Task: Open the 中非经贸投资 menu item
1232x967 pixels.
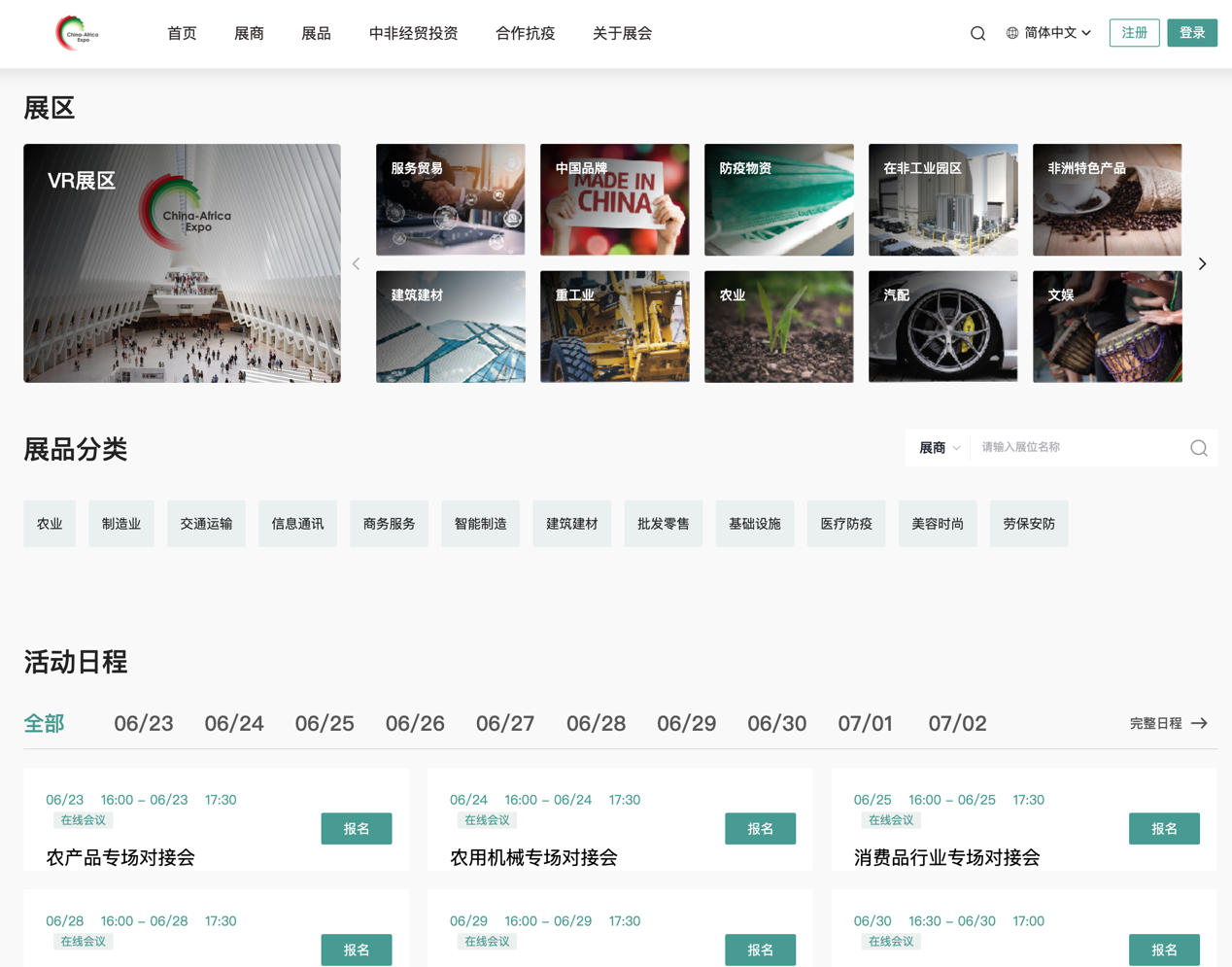Action: (413, 32)
